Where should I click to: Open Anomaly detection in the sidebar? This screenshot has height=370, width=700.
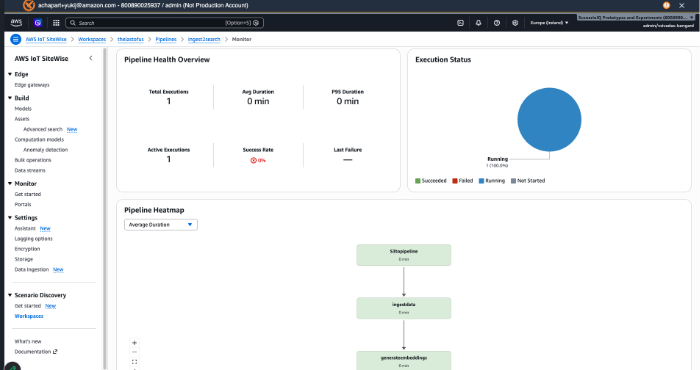[x=46, y=150]
